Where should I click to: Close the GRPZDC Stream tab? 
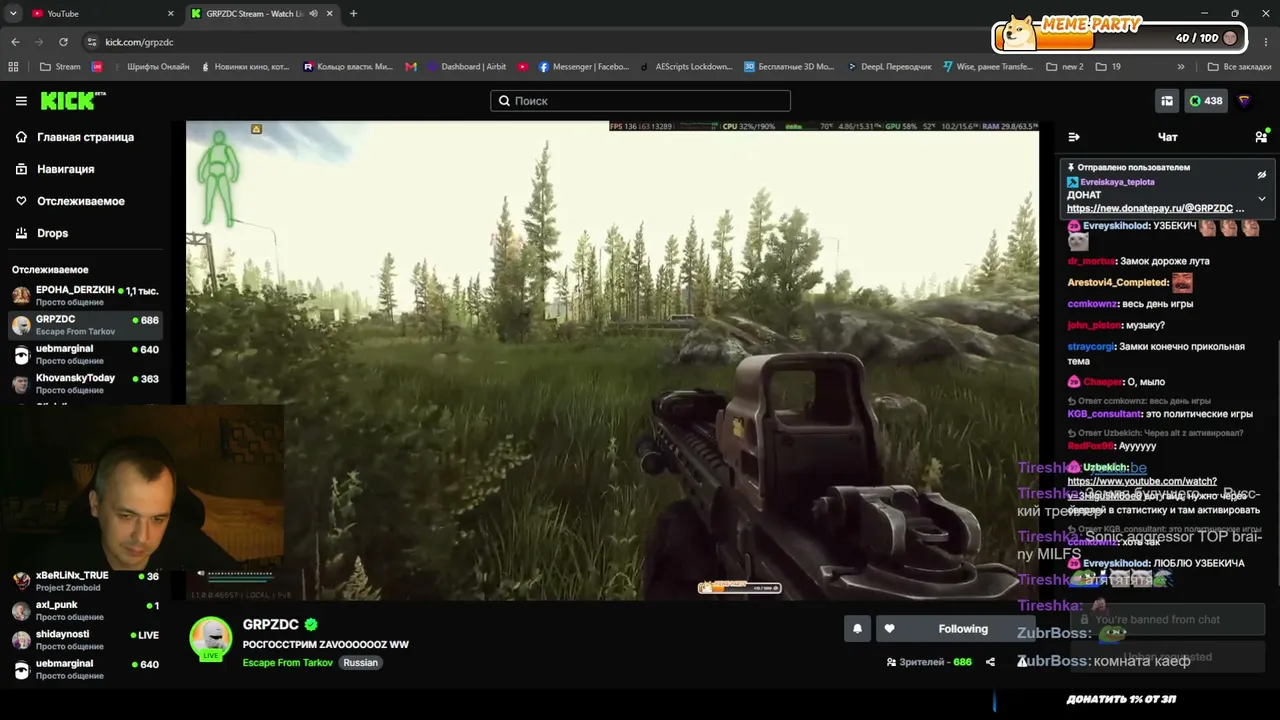coord(330,14)
